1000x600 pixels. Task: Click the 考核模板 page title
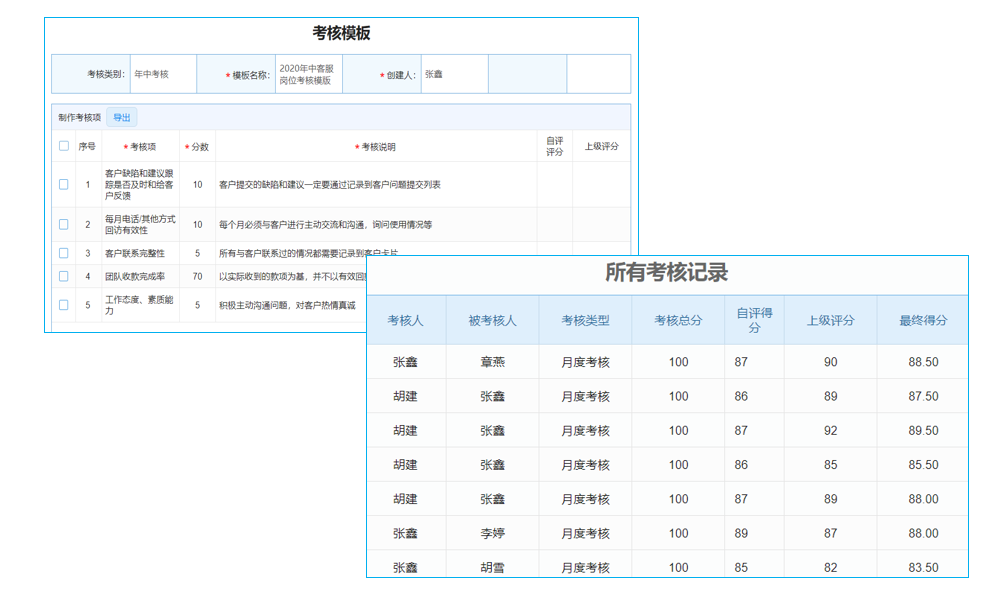click(340, 30)
